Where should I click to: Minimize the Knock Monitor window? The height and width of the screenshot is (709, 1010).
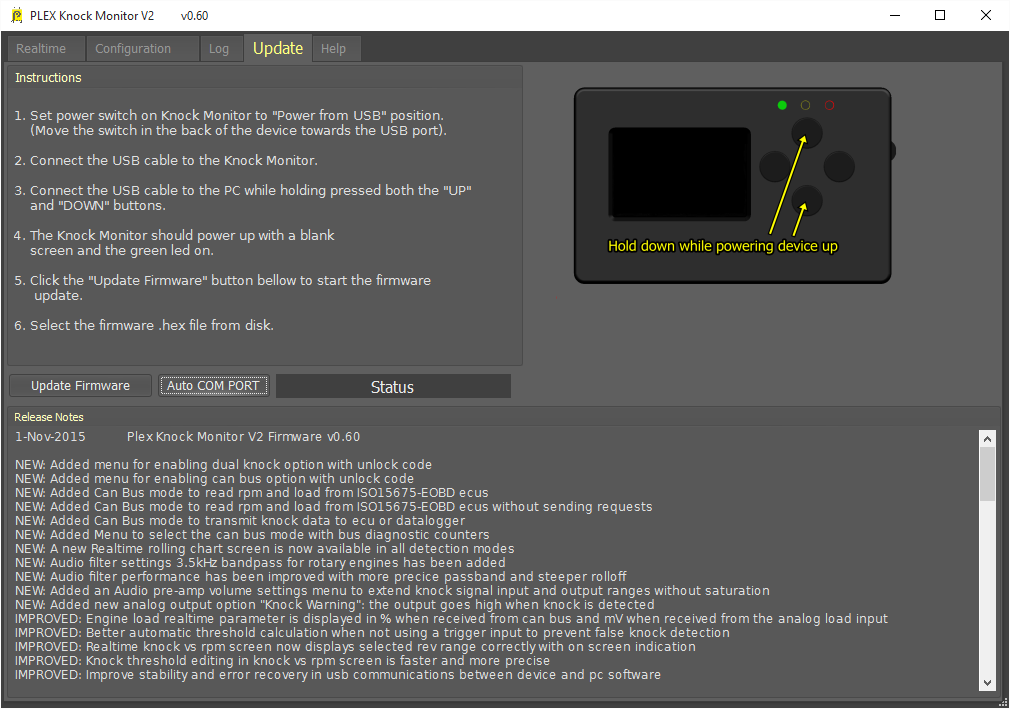[895, 15]
